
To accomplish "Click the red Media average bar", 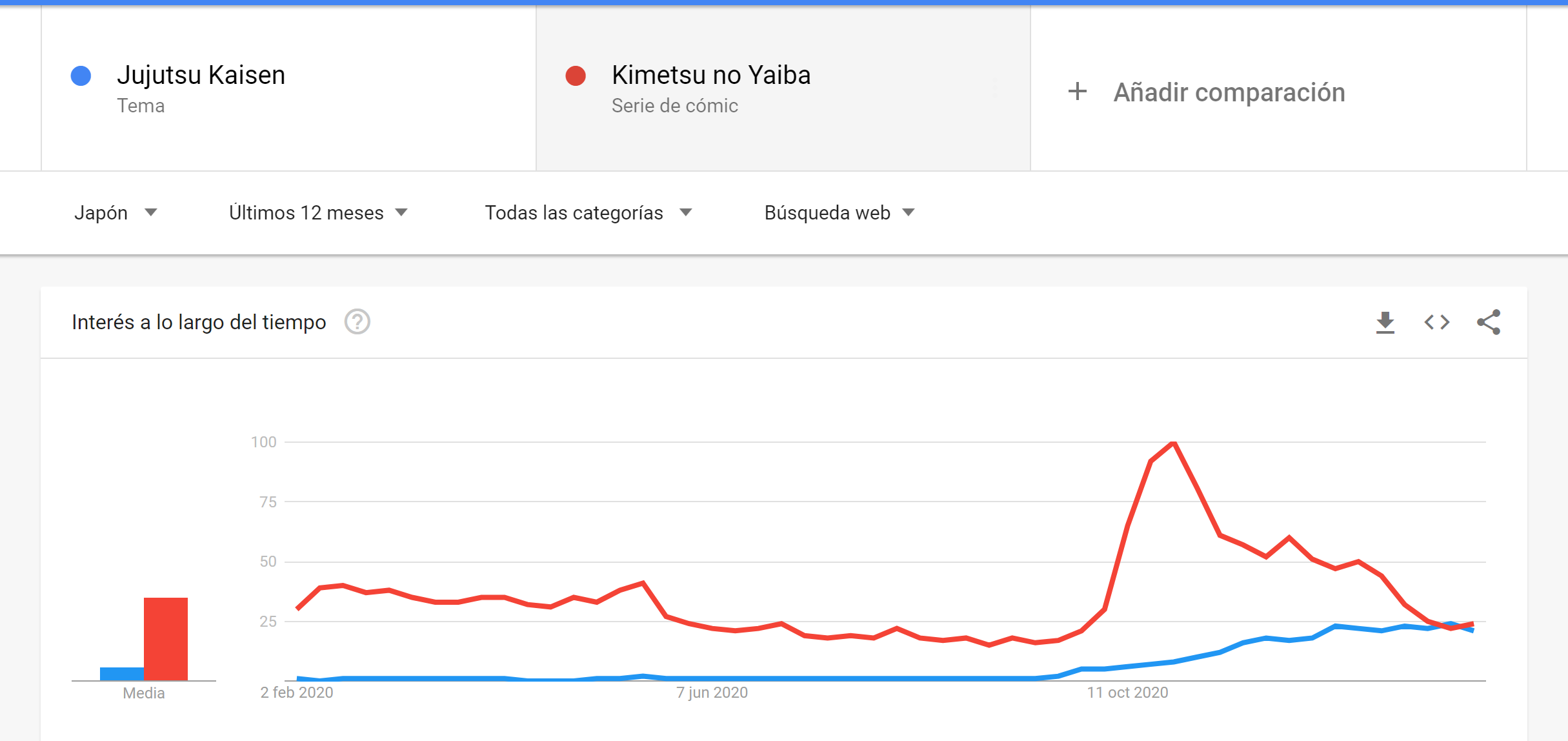I will point(166,638).
